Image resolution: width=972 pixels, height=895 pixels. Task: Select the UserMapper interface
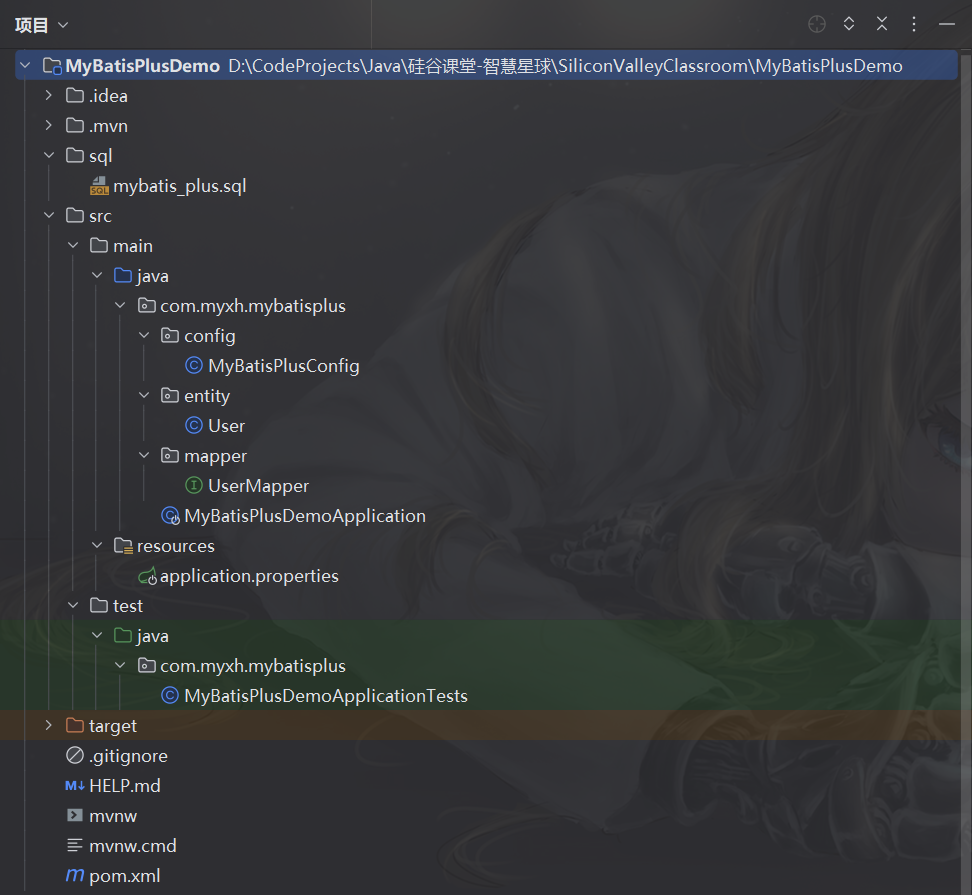[x=258, y=485]
